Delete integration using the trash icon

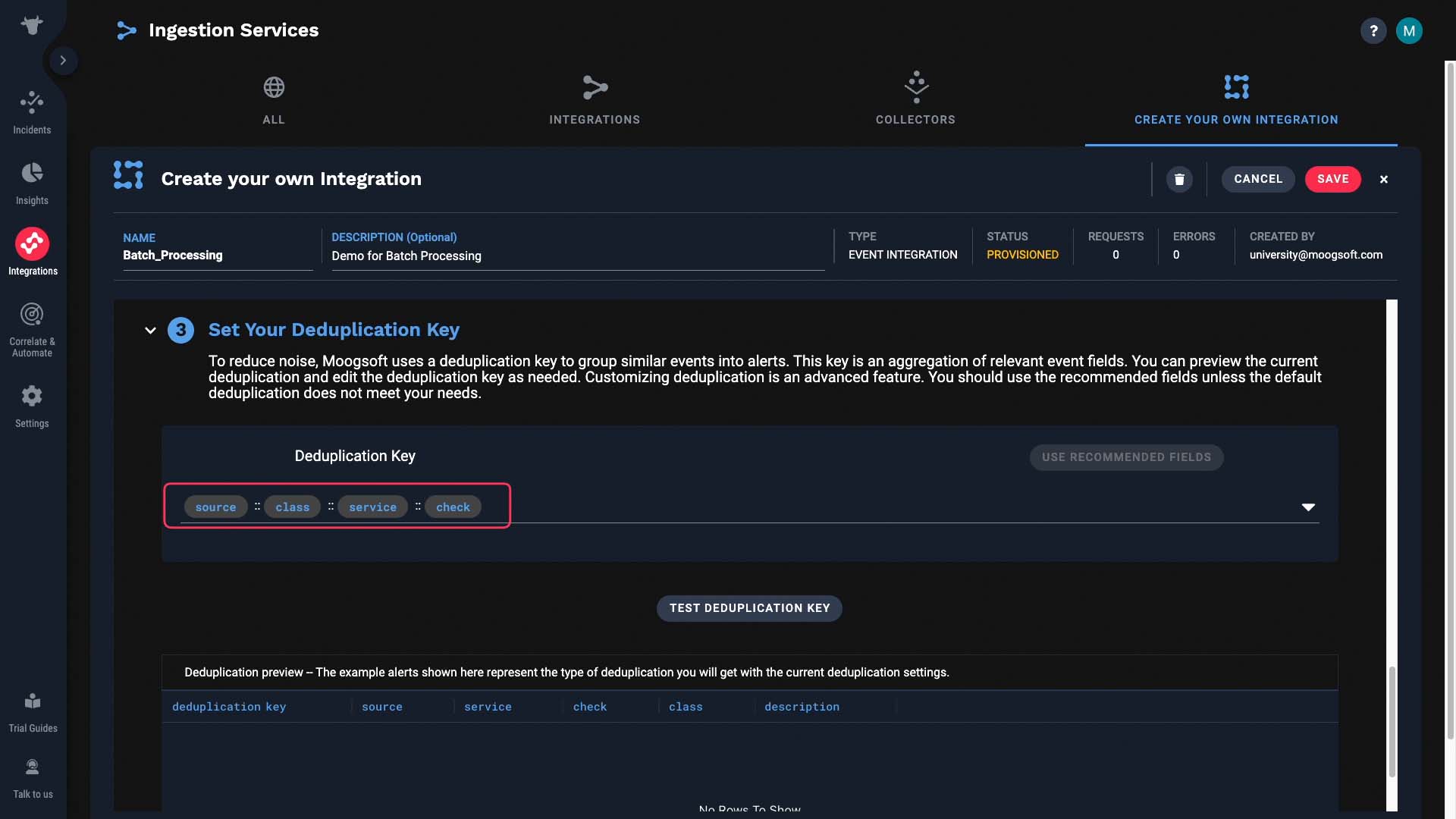tap(1179, 179)
